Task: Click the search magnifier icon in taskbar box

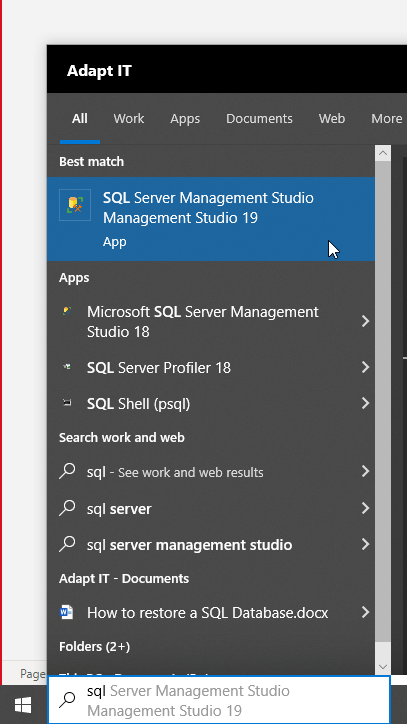Action: [67, 700]
